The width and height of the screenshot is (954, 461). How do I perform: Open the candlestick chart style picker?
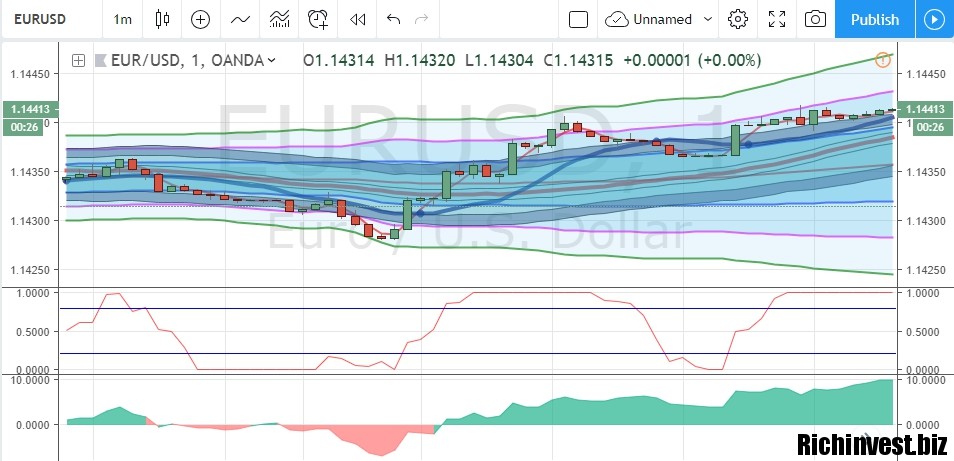[163, 19]
